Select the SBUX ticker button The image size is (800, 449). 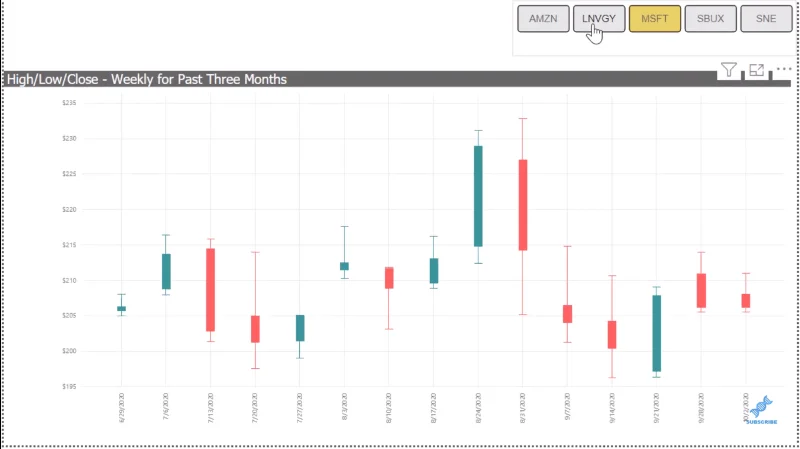click(710, 19)
